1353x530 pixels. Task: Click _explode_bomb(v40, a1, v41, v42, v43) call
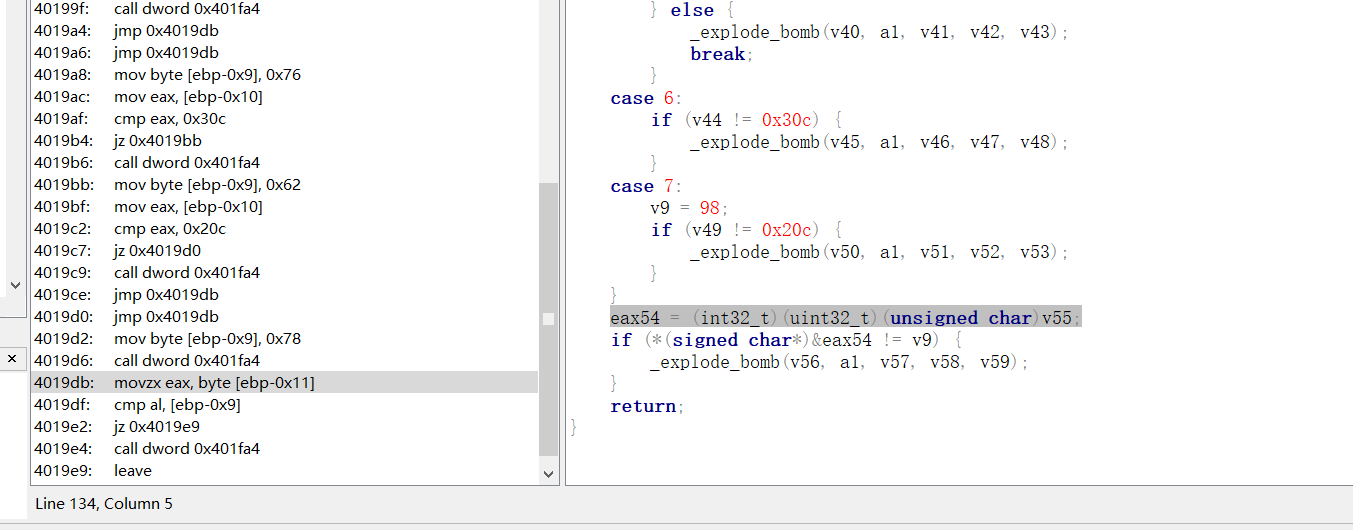coord(879,32)
